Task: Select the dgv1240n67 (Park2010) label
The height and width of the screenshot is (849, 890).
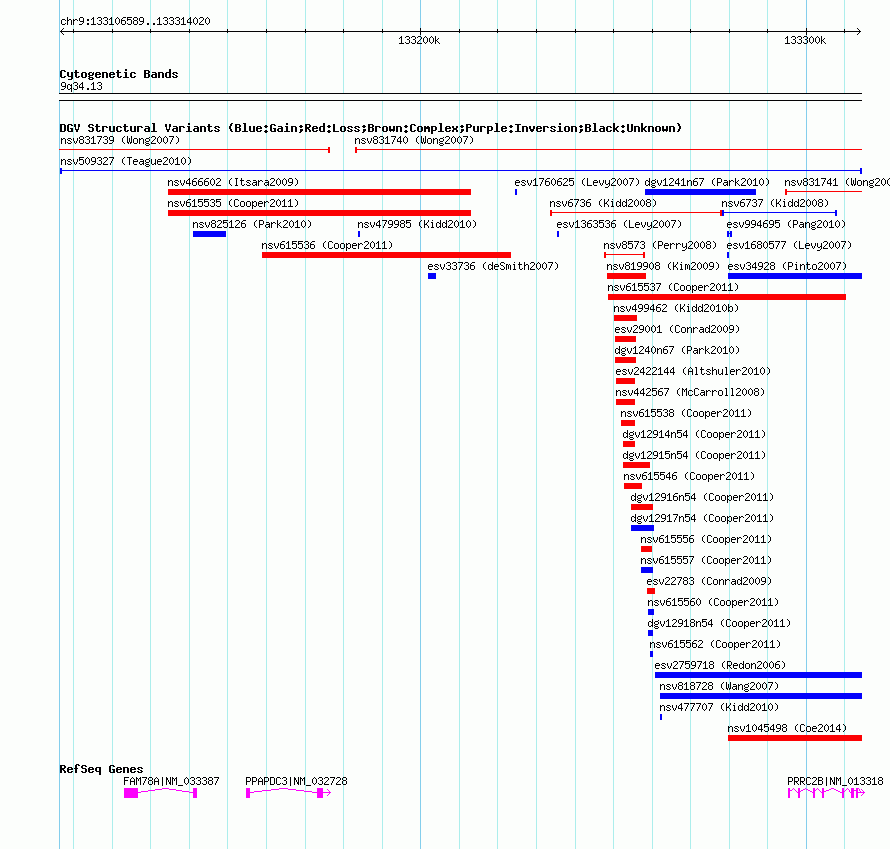Action: click(x=677, y=350)
